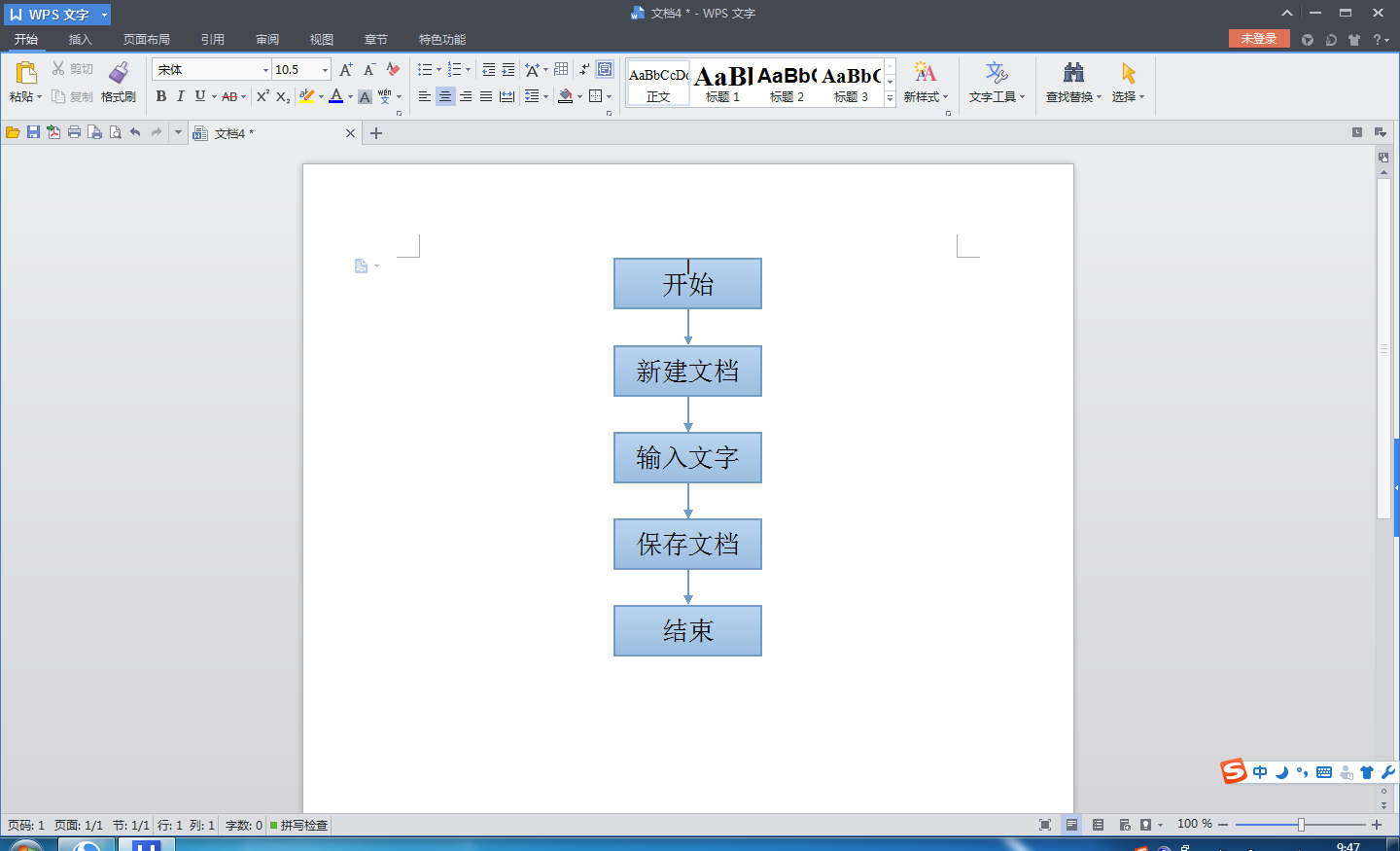This screenshot has width=1400, height=851.
Task: Open the 引用 (References) tab
Action: point(213,40)
